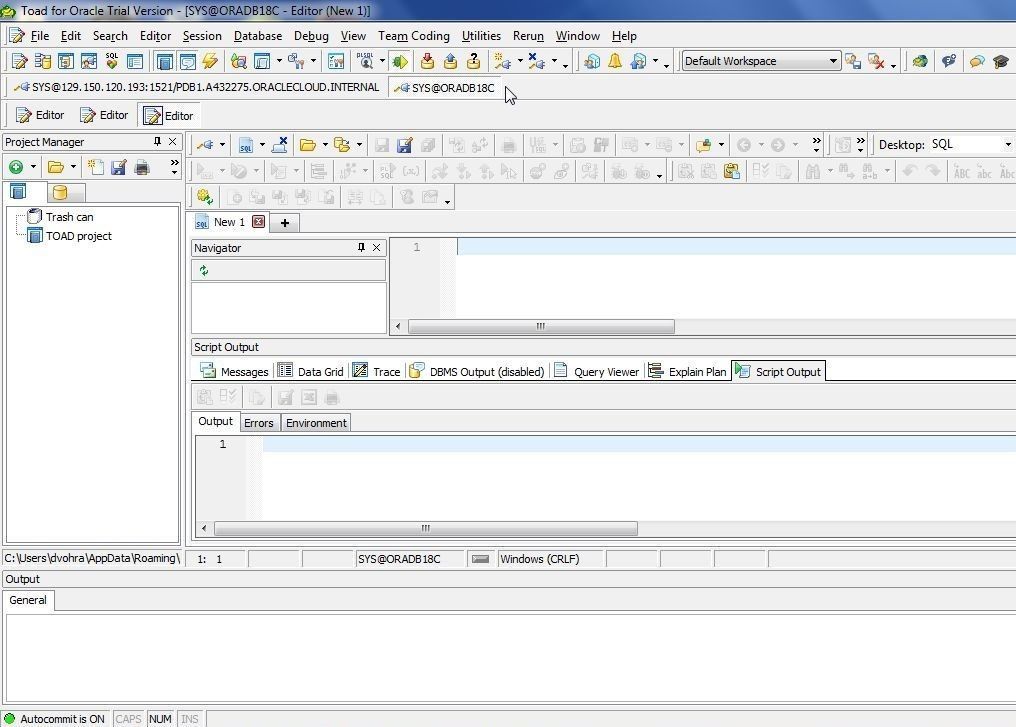The height and width of the screenshot is (727, 1016).
Task: Pin the Project Manager panel
Action: [157, 141]
